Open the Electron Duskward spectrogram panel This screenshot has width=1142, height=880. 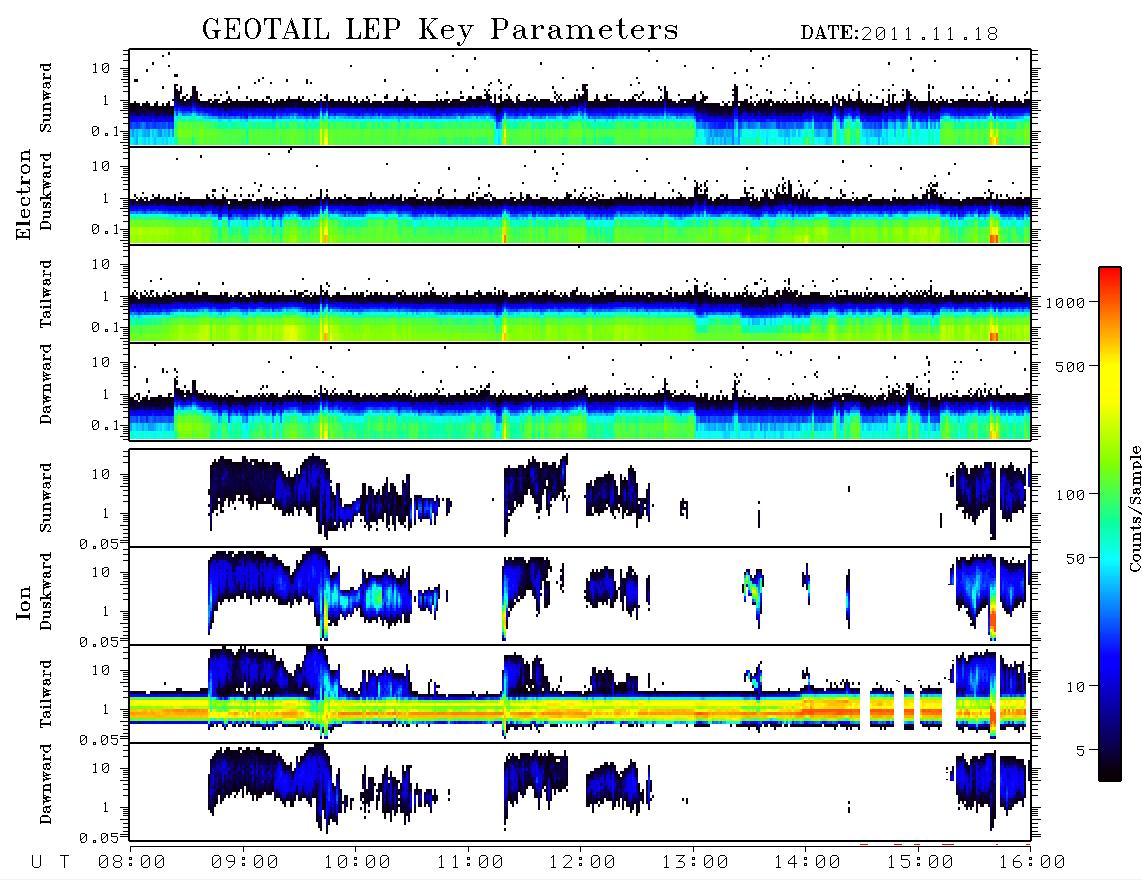[x=580, y=195]
